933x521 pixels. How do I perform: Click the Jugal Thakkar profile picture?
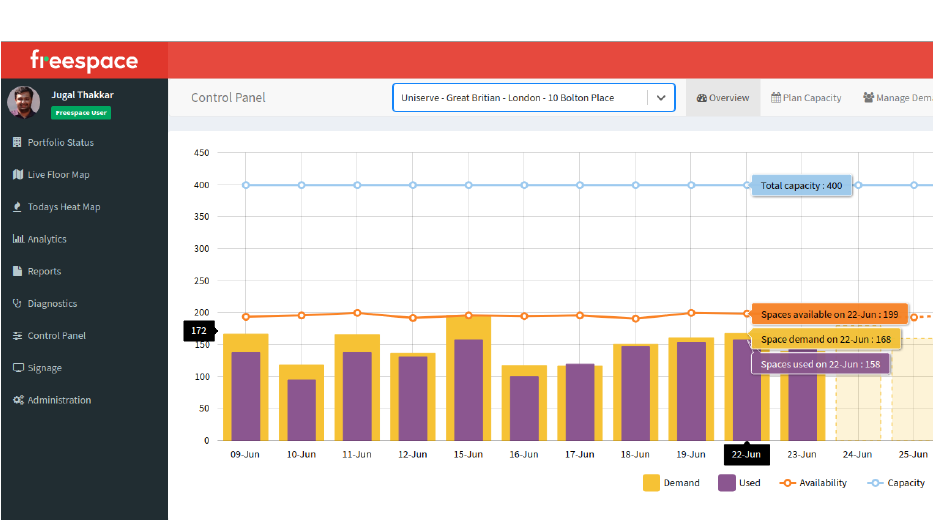click(24, 102)
